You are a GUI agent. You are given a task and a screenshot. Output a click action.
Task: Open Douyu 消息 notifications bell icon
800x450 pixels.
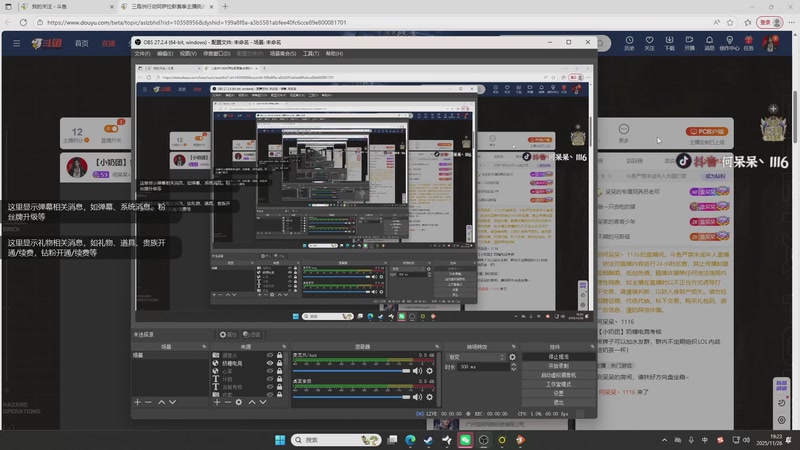(709, 43)
